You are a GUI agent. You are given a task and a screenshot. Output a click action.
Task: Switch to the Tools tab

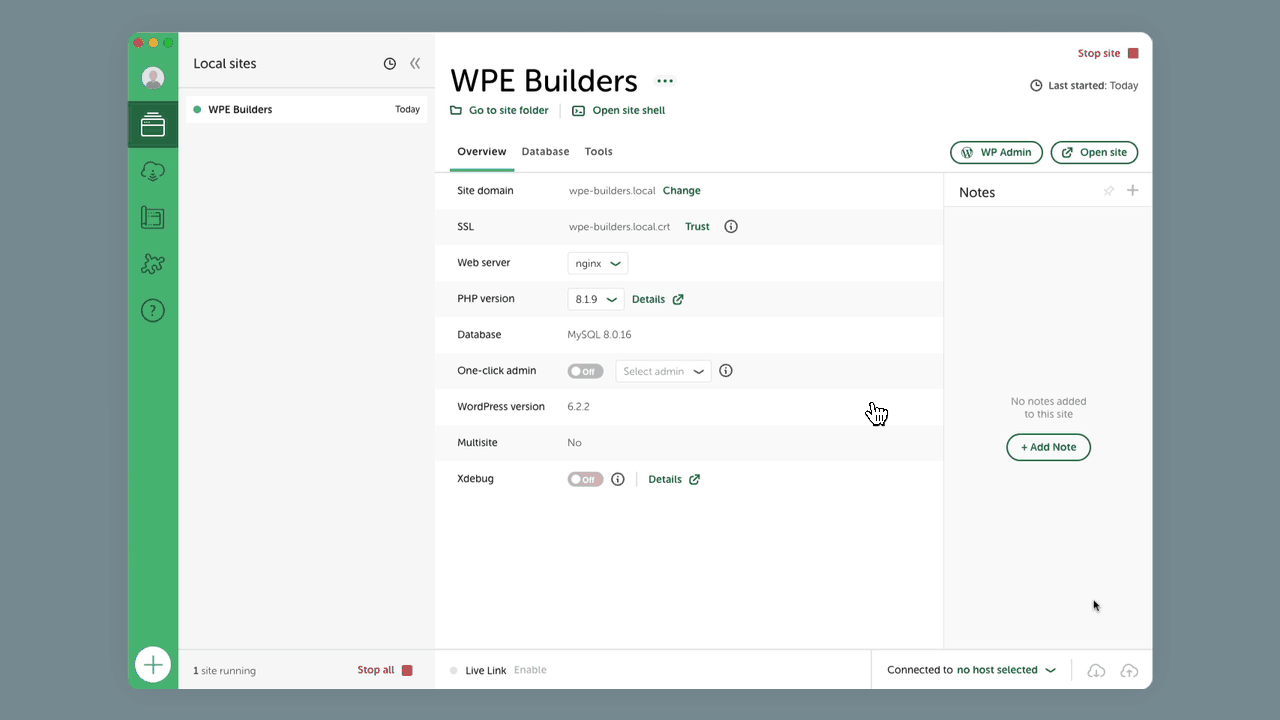tap(598, 152)
